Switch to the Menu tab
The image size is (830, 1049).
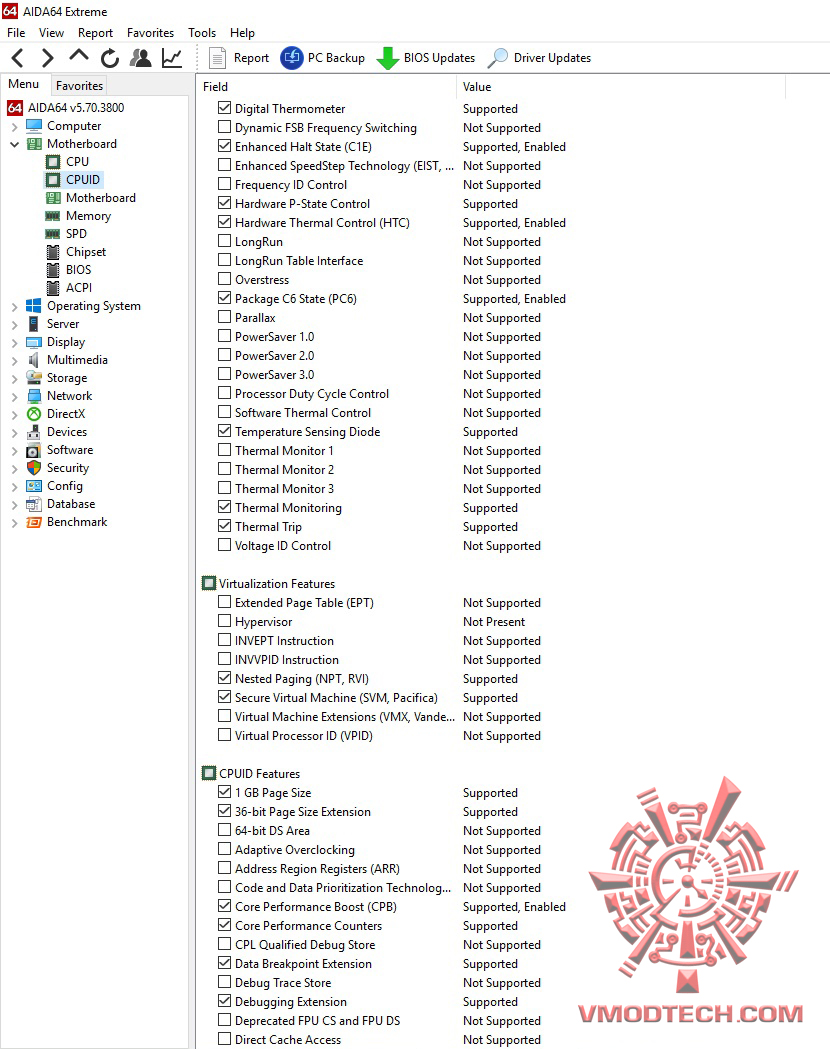click(x=24, y=84)
